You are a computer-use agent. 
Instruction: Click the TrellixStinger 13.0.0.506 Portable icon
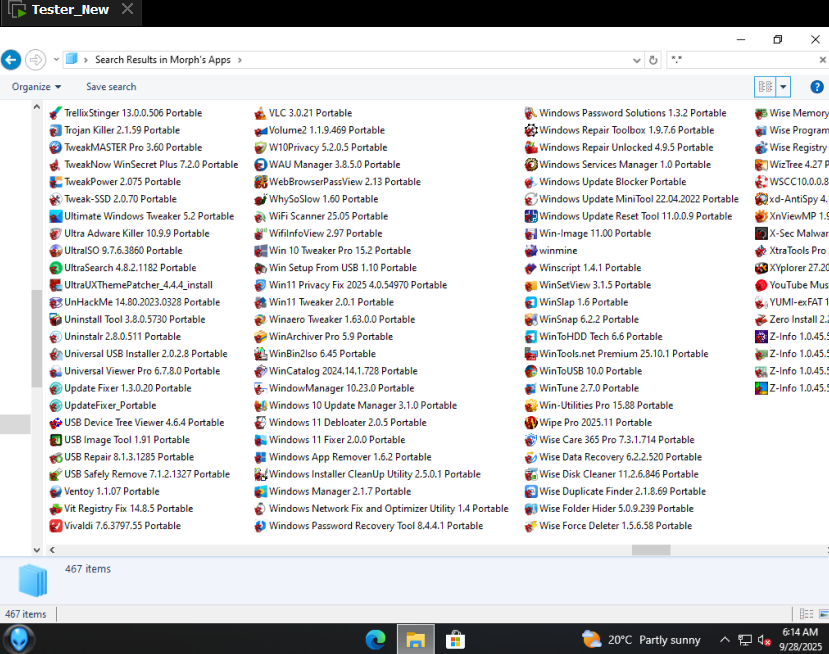tap(56, 113)
